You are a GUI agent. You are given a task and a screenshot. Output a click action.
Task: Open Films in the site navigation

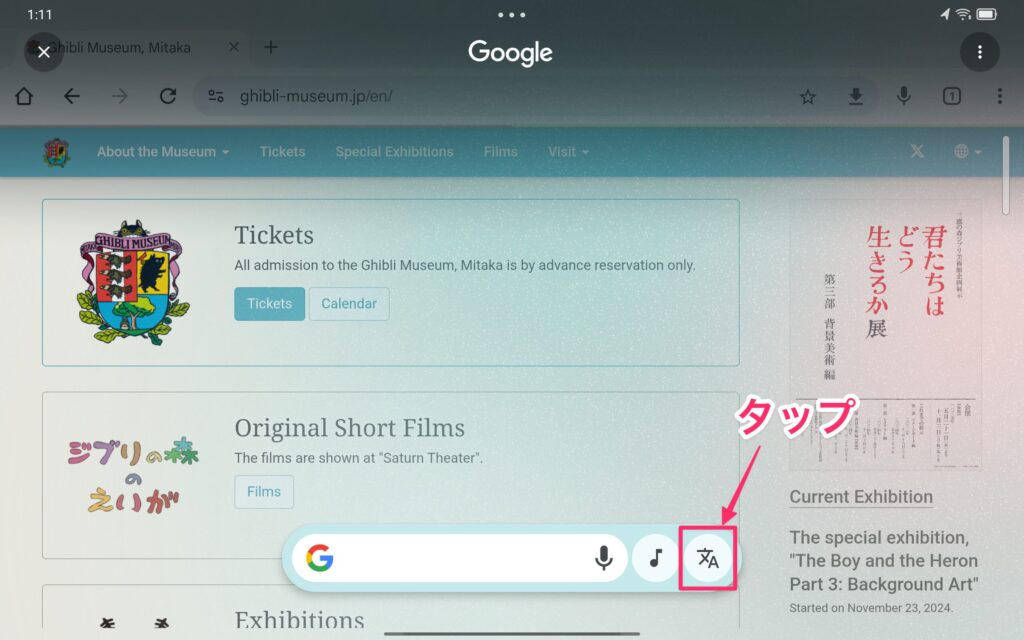click(x=501, y=152)
